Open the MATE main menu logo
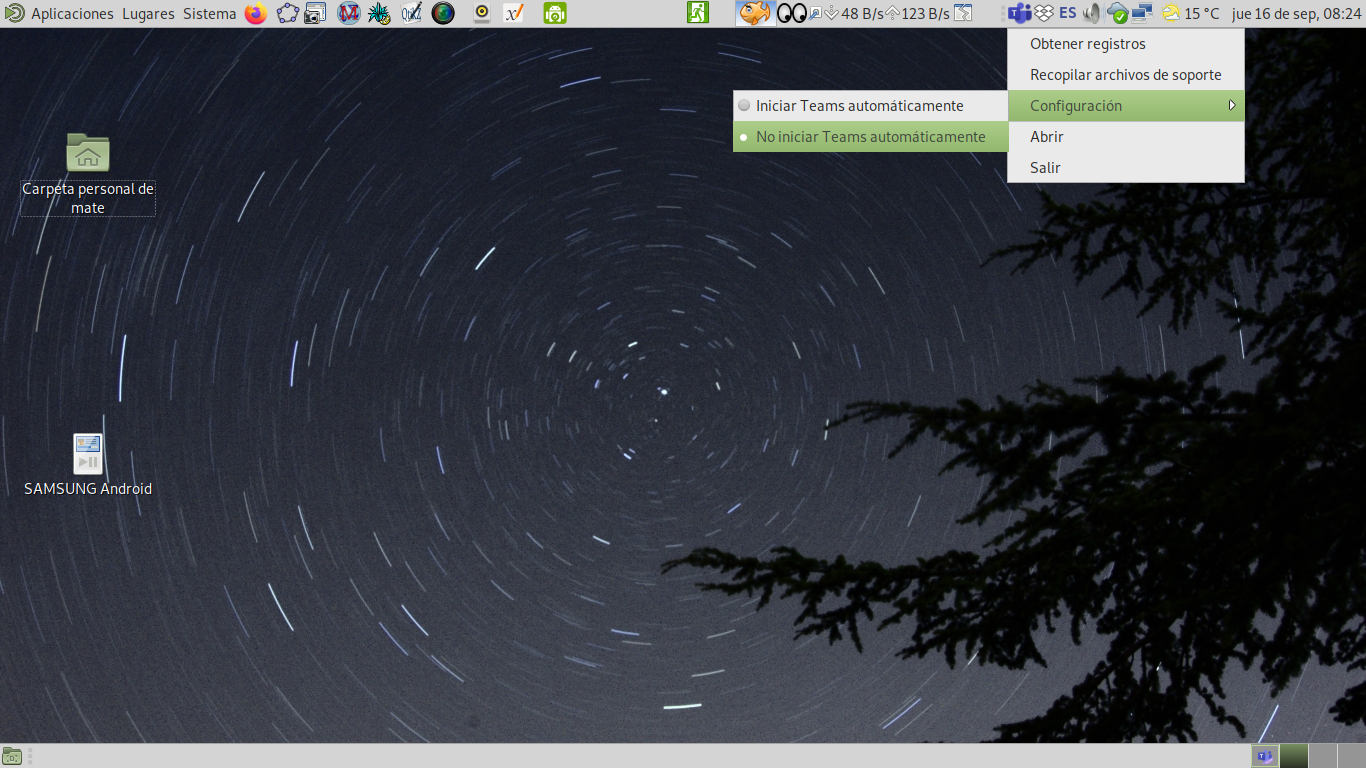Screen dimensions: 1366x768 pyautogui.click(x=14, y=13)
